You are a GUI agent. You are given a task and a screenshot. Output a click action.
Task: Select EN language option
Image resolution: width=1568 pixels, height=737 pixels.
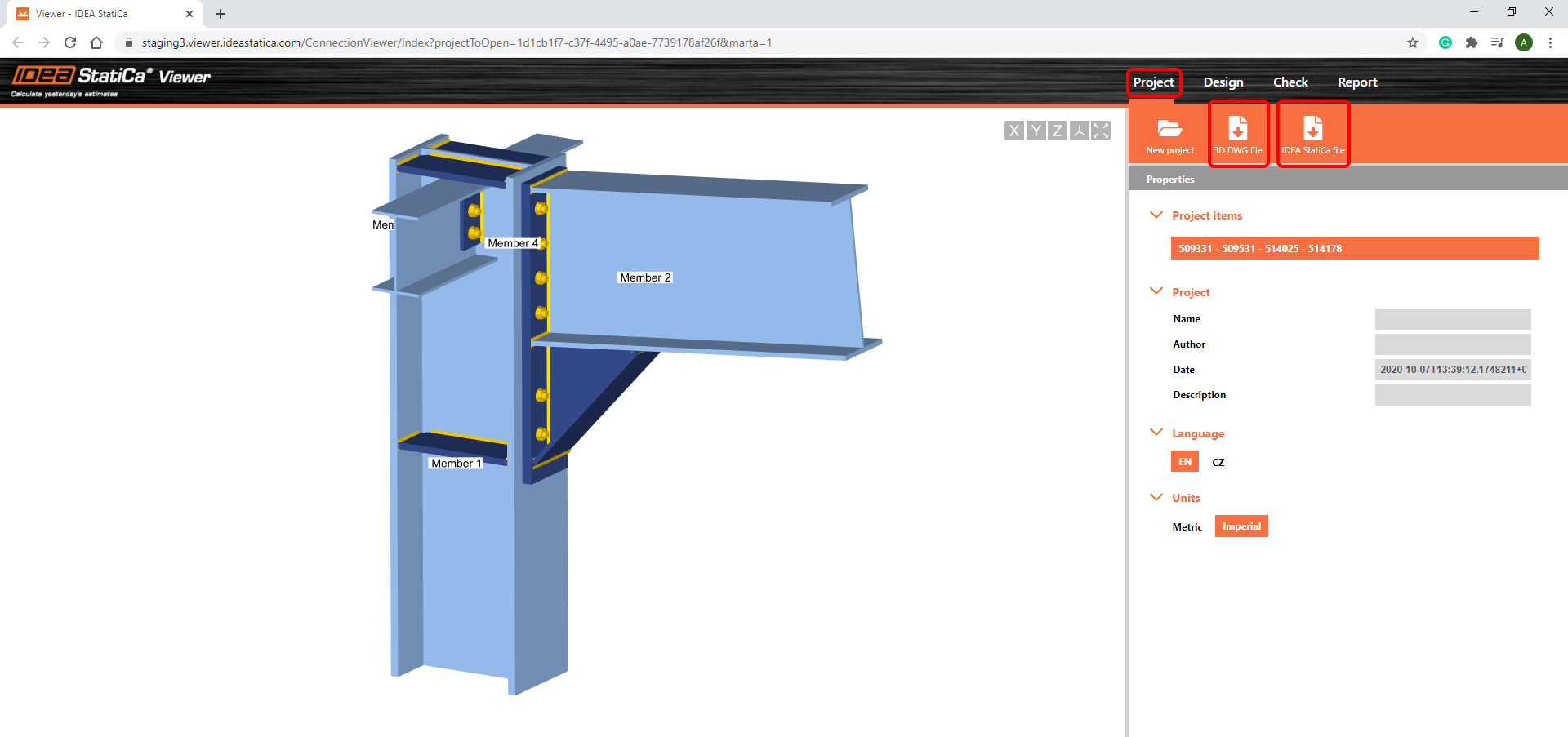(x=1184, y=462)
